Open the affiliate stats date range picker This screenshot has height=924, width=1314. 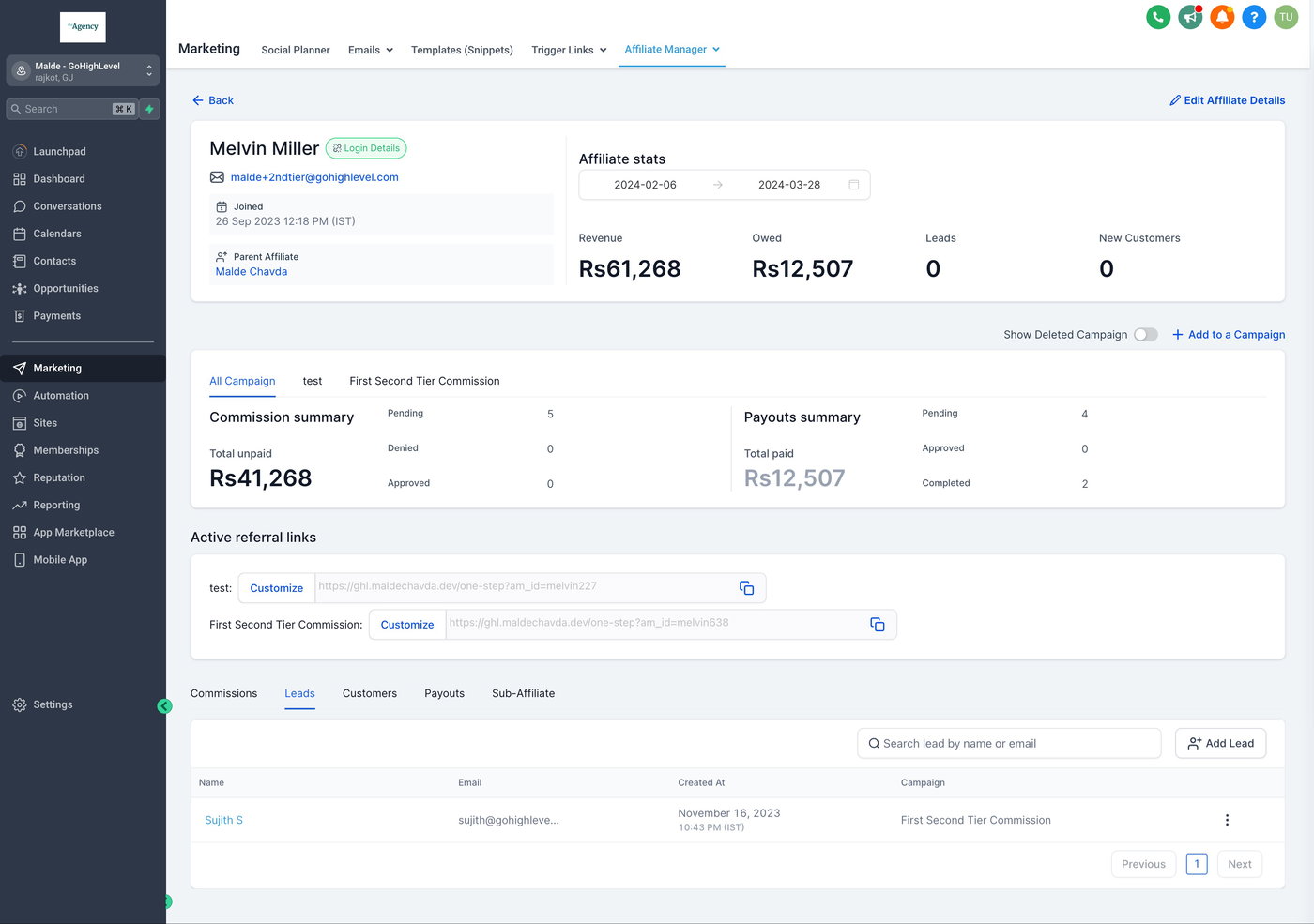point(724,185)
